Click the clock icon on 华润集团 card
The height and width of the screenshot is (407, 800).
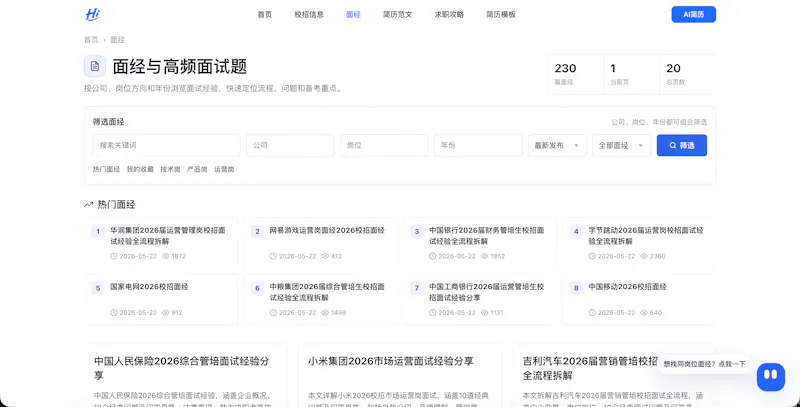(114, 256)
